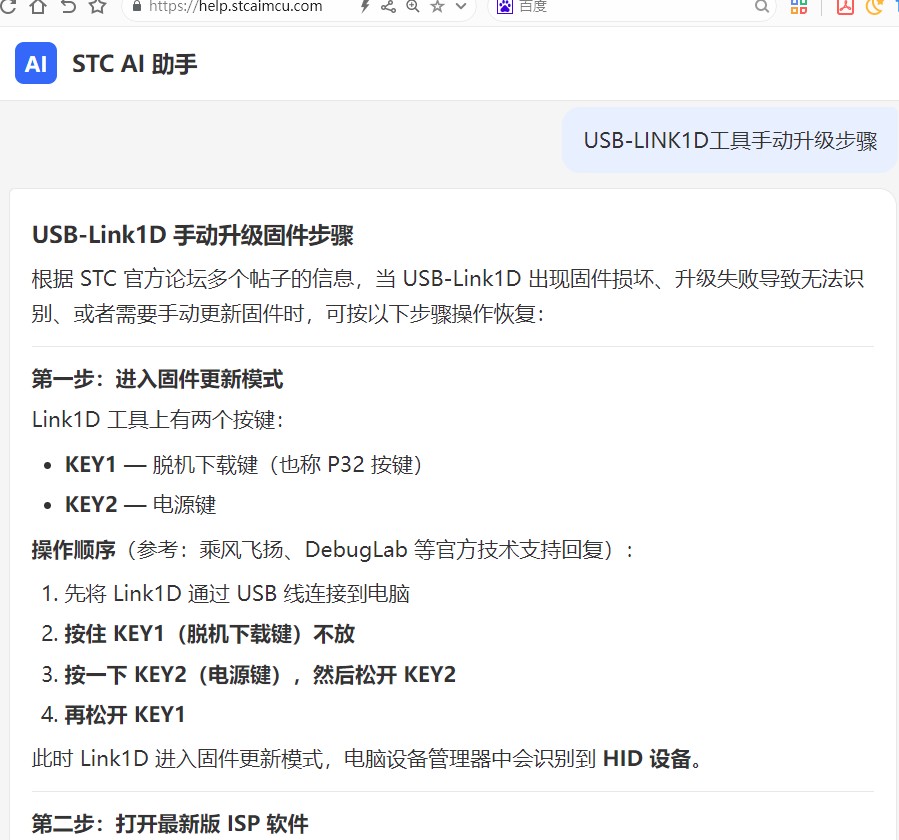Click the zoom magnifier plus icon

click(413, 6)
